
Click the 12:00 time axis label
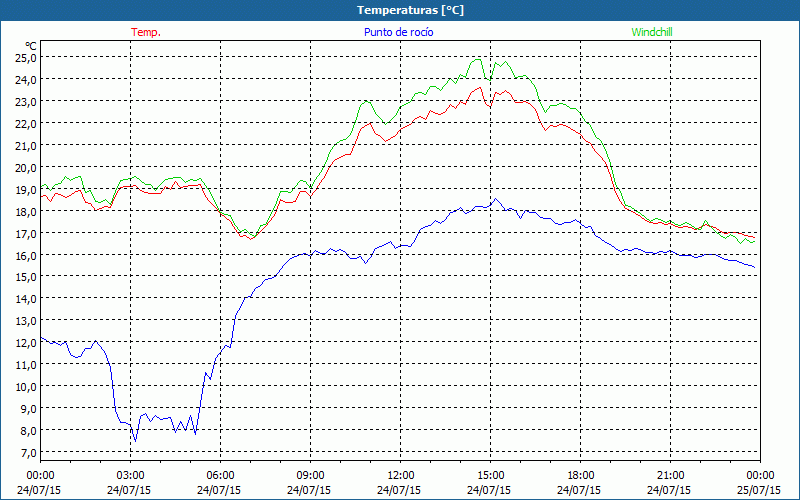pyautogui.click(x=401, y=476)
